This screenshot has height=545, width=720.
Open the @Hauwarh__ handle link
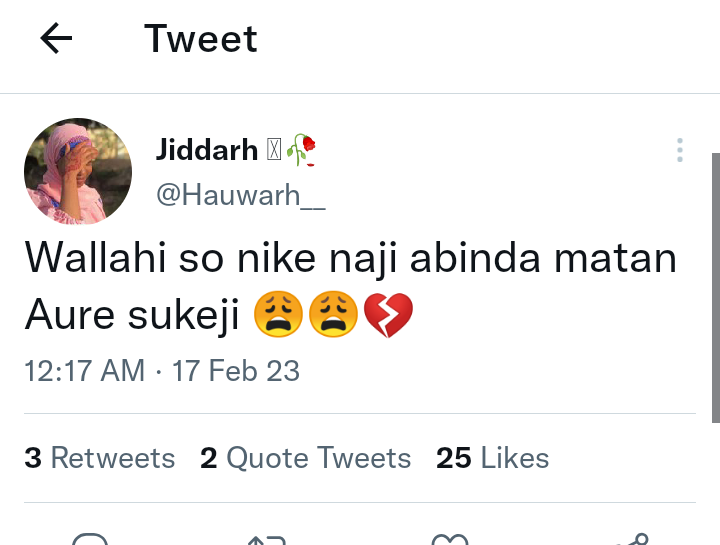pyautogui.click(x=240, y=194)
